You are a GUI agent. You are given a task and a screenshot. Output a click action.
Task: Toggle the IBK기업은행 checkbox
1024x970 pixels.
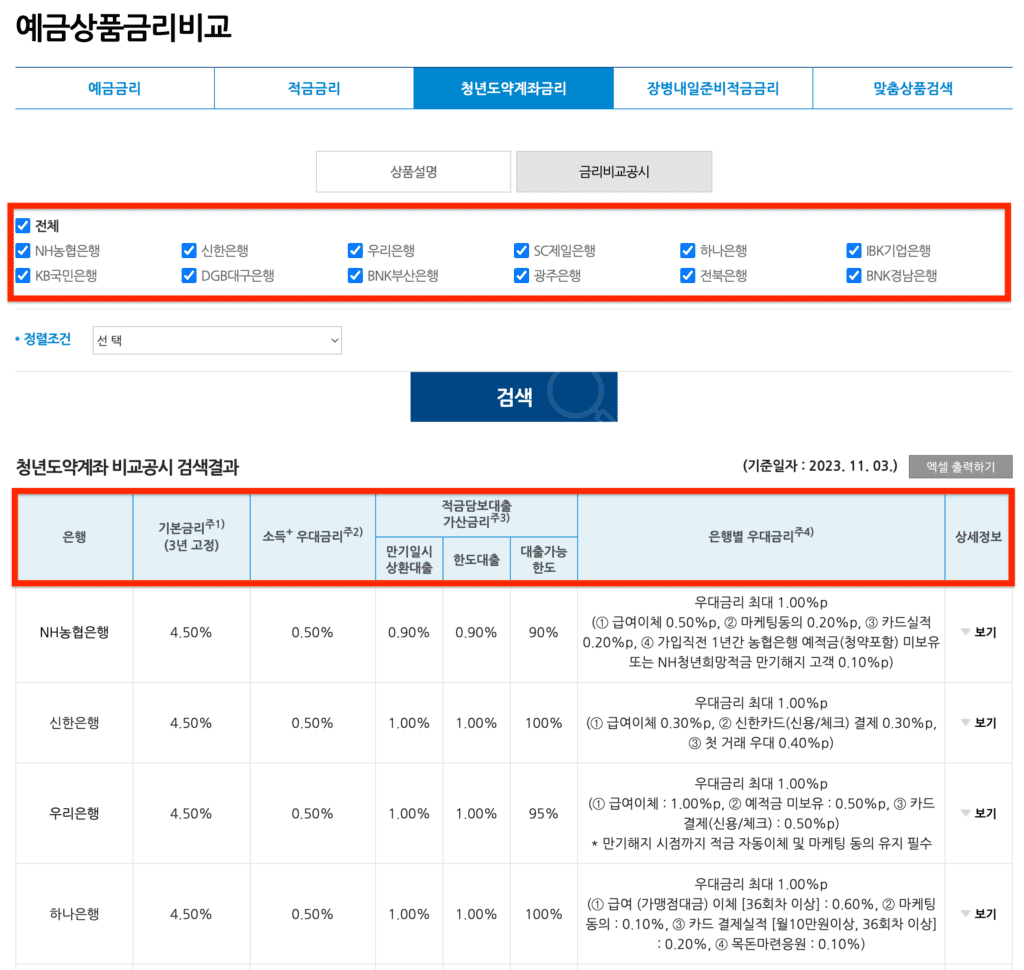pos(854,251)
